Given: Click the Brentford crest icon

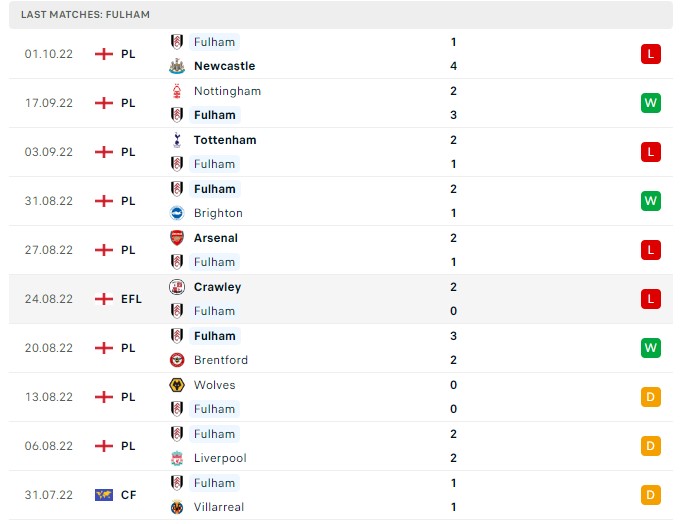Looking at the screenshot, I should coord(177,360).
